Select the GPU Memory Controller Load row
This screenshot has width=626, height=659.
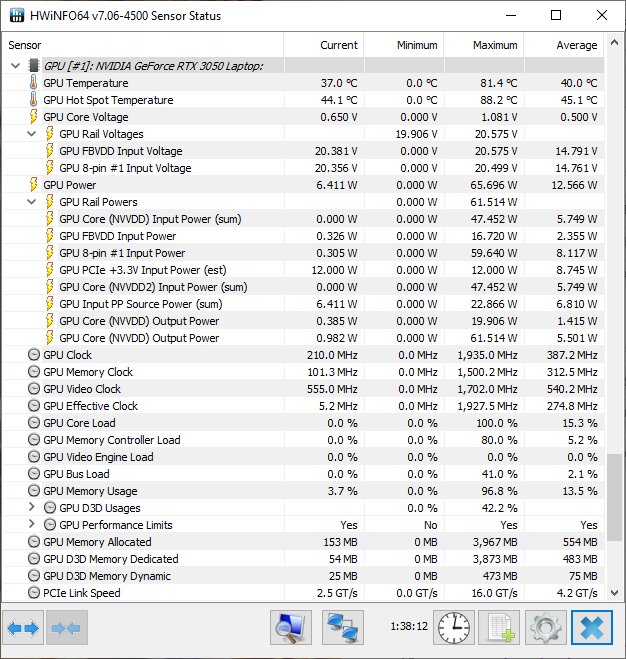point(304,440)
